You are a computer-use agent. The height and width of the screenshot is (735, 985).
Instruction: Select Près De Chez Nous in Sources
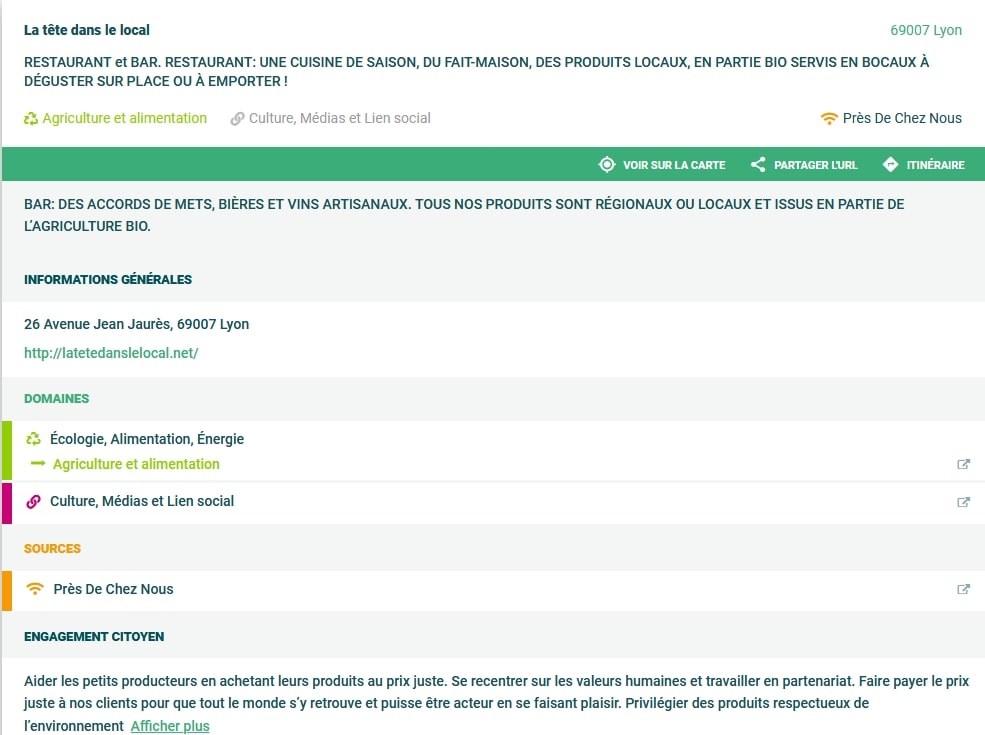(x=113, y=589)
